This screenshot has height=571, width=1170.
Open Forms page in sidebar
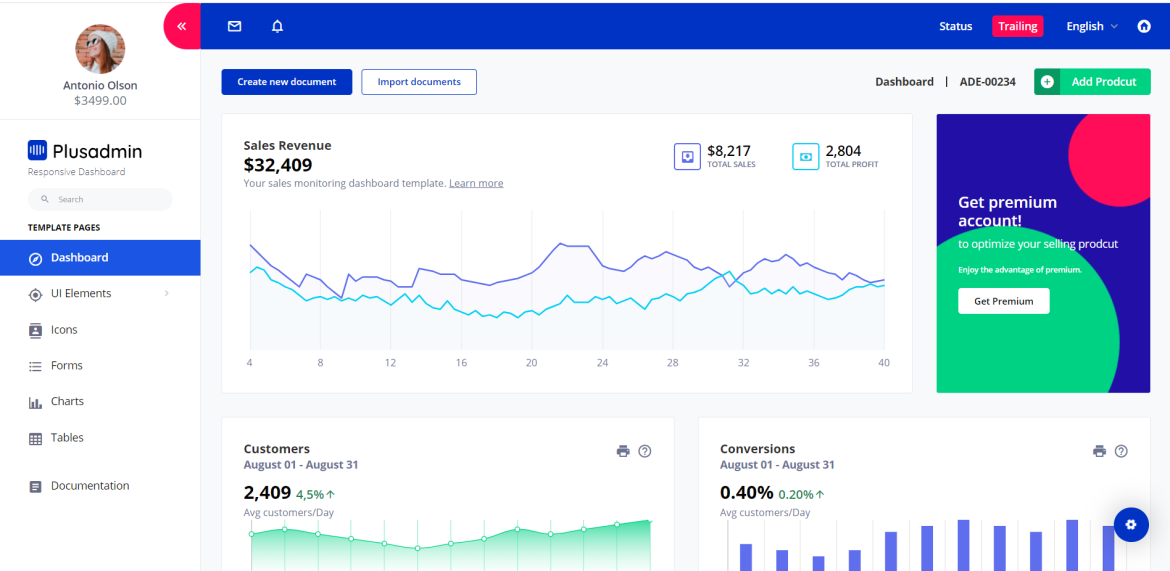pyautogui.click(x=100, y=365)
